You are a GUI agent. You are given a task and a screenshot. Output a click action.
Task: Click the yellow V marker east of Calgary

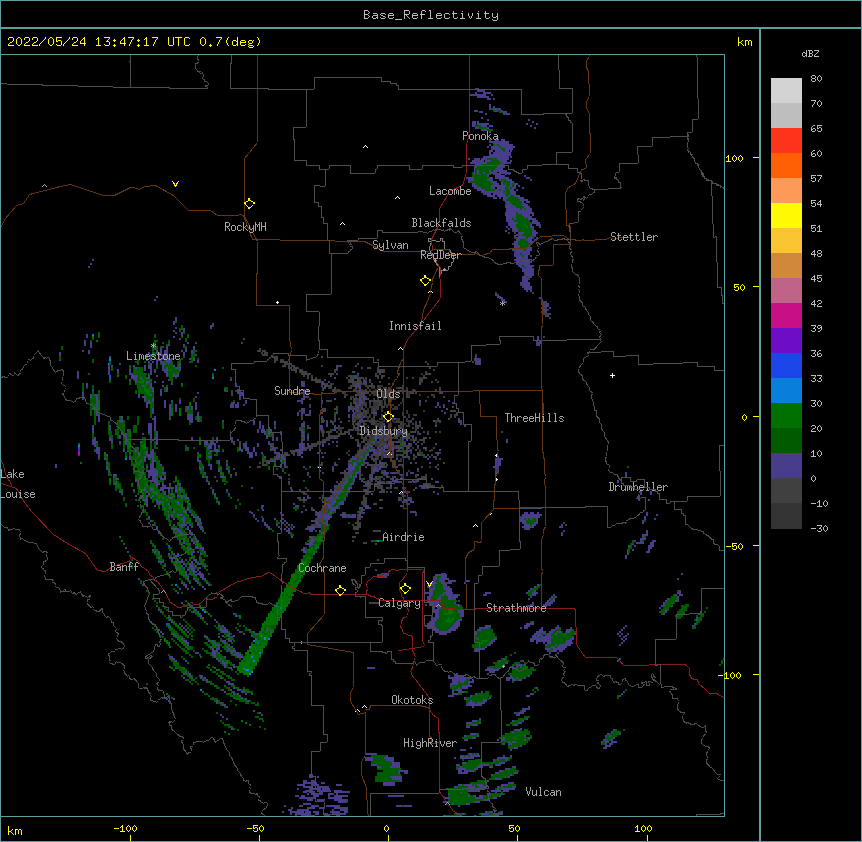[429, 584]
